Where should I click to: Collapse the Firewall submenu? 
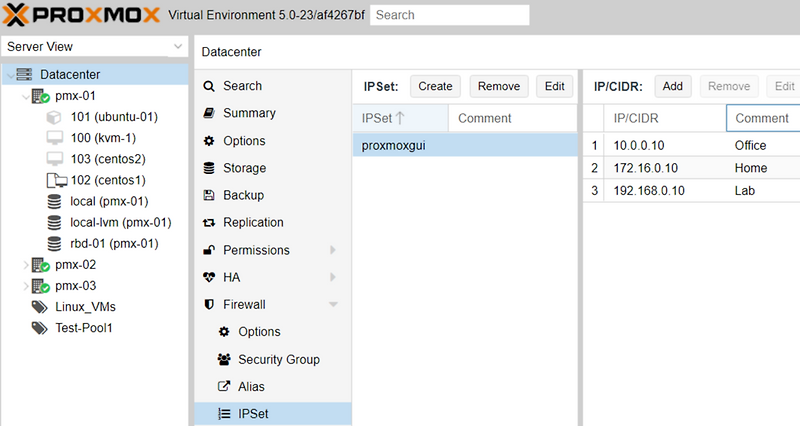[333, 304]
